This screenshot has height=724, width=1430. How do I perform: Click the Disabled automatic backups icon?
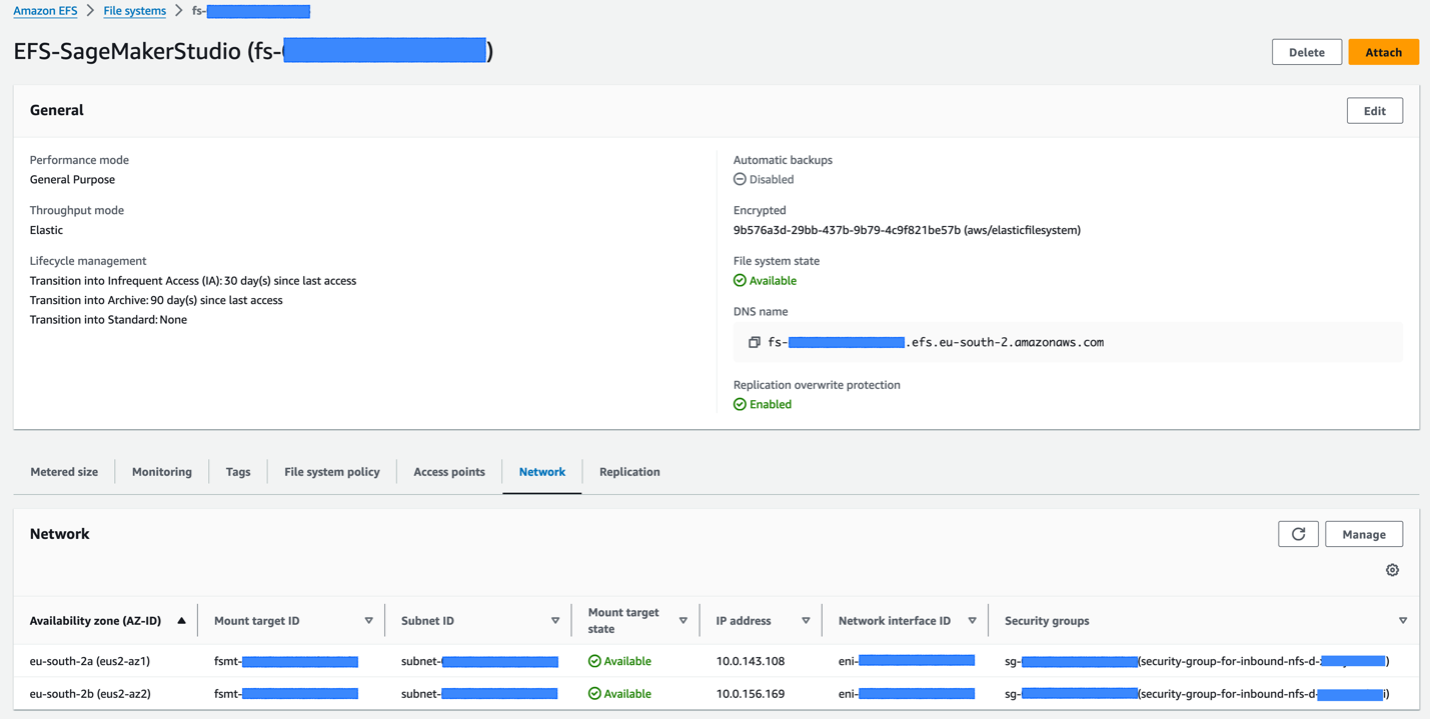coord(740,179)
